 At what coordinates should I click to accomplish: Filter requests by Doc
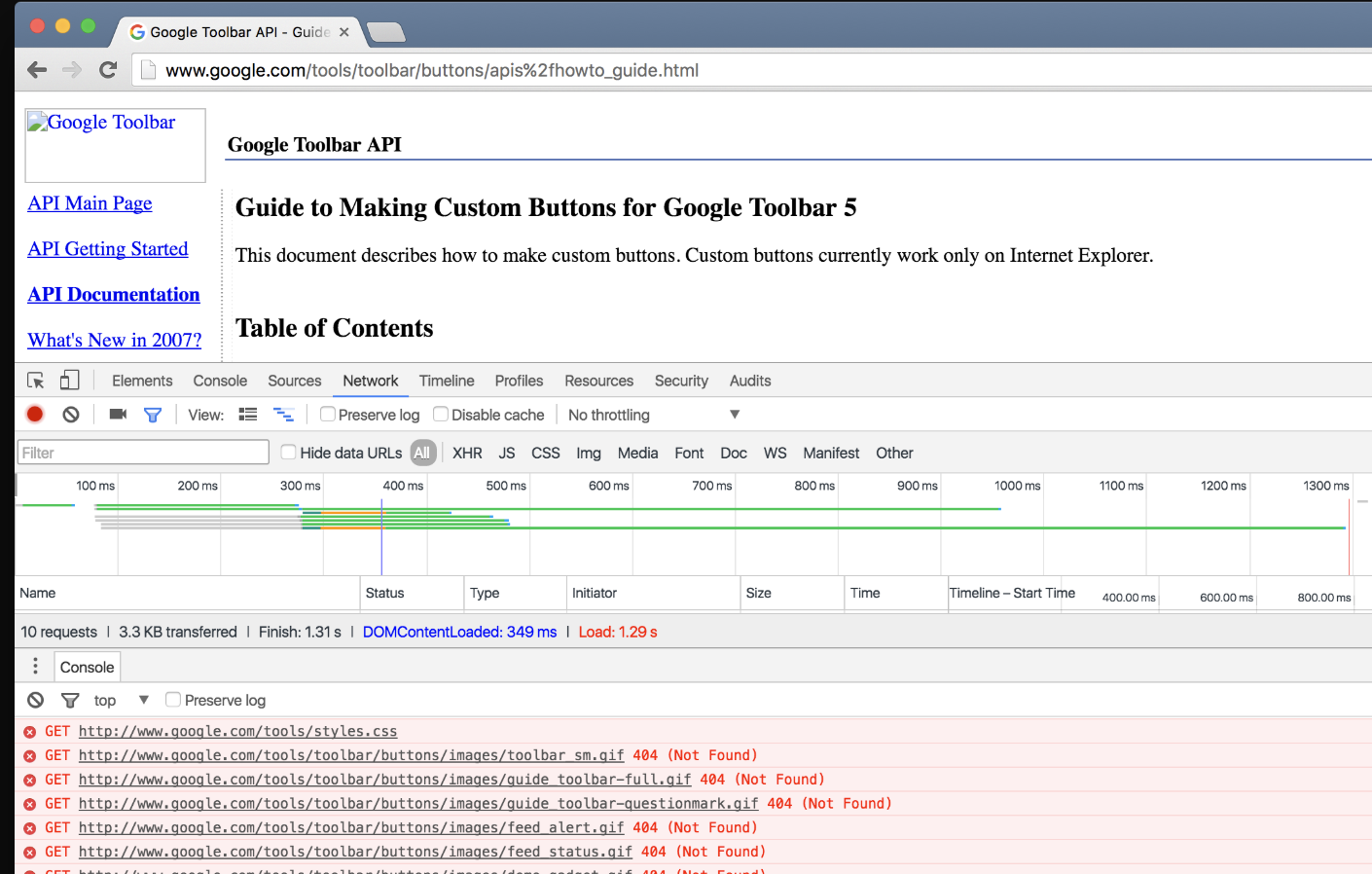point(734,453)
